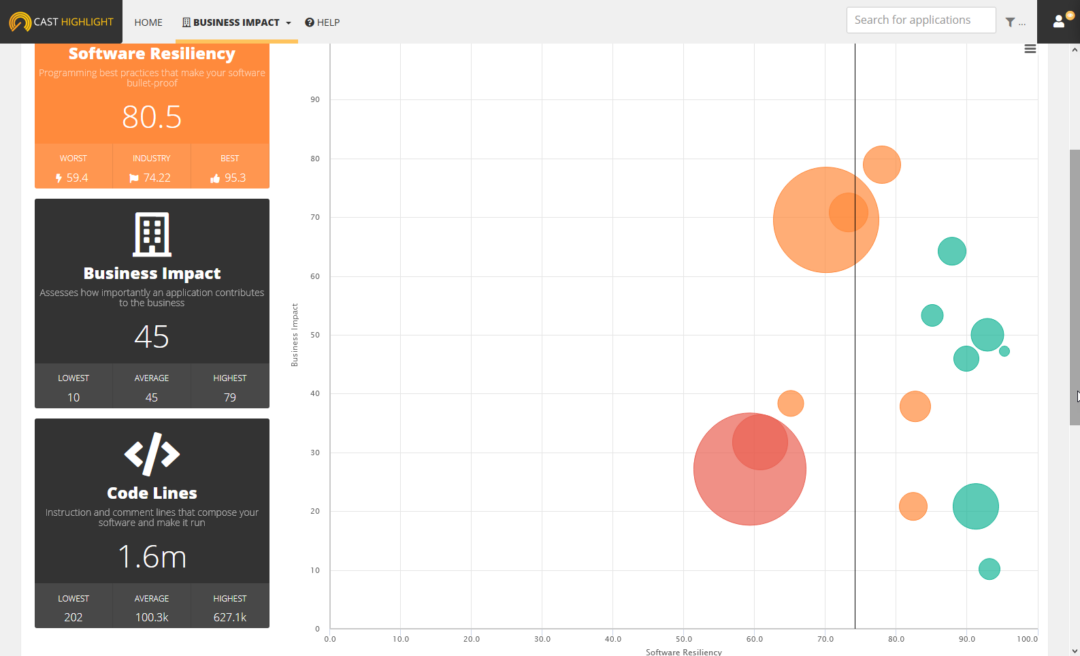Screen dimensions: 1080x656
Task: Click the Search for applications field
Action: coord(920,19)
